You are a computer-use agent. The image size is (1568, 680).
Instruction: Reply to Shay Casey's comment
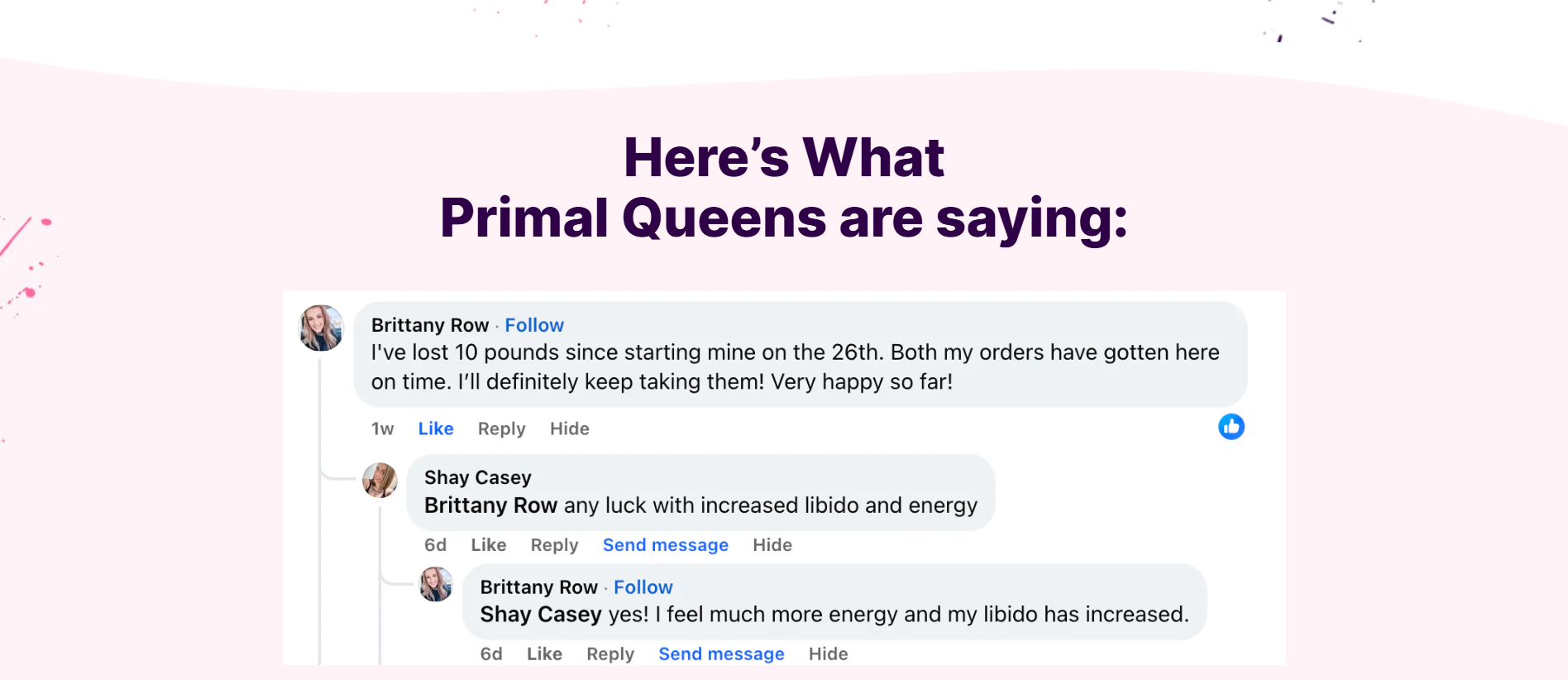[x=554, y=546]
